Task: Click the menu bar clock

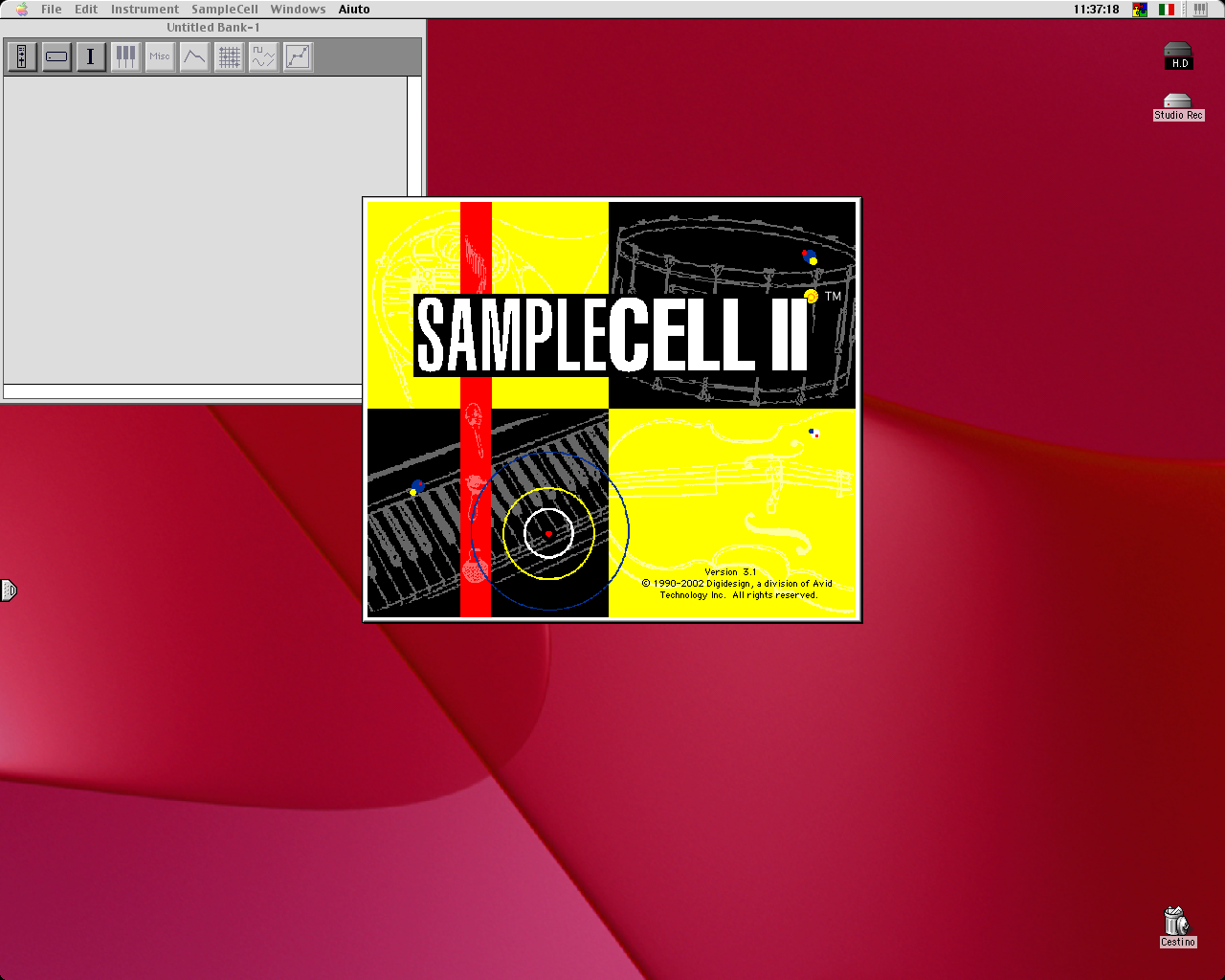Action: tap(1096, 9)
